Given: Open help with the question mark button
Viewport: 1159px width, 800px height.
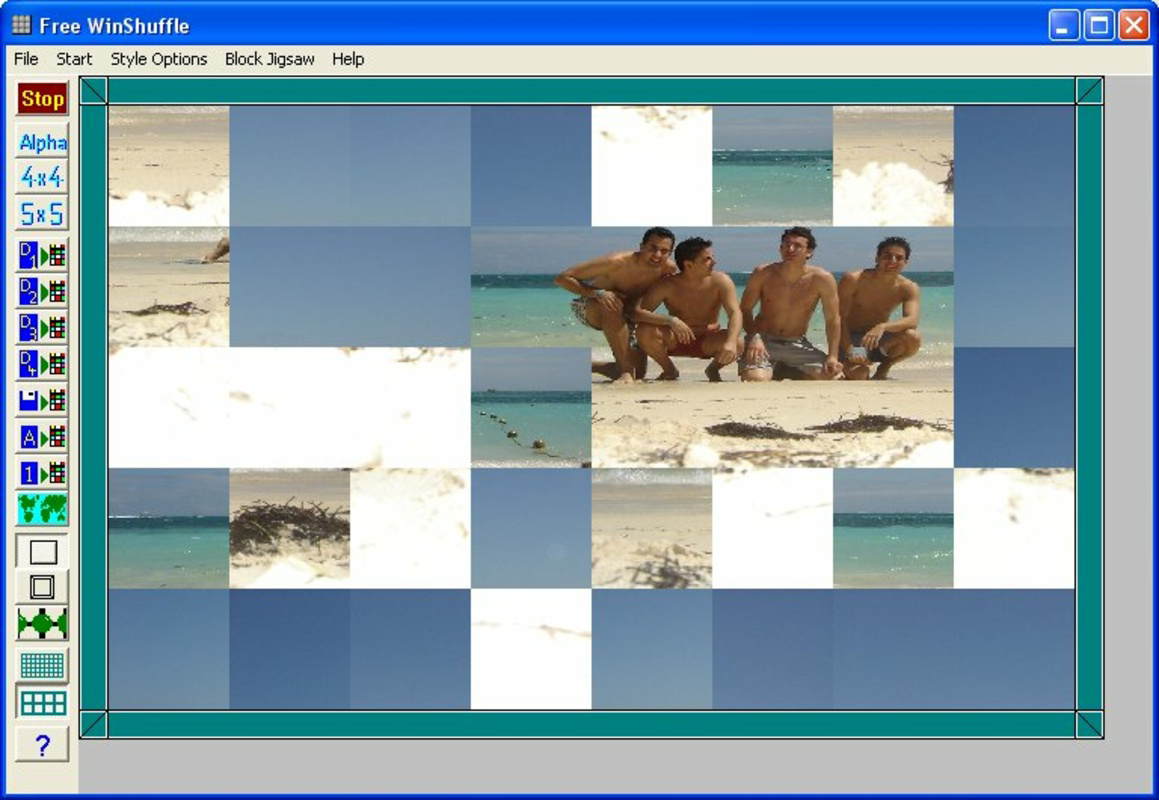Looking at the screenshot, I should (42, 745).
